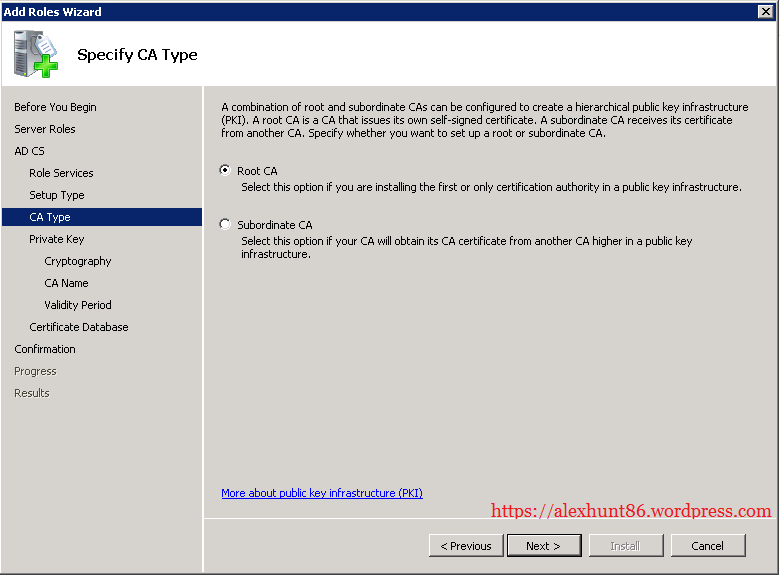Go to Cryptography step
780x575 pixels.
pyautogui.click(x=78, y=261)
